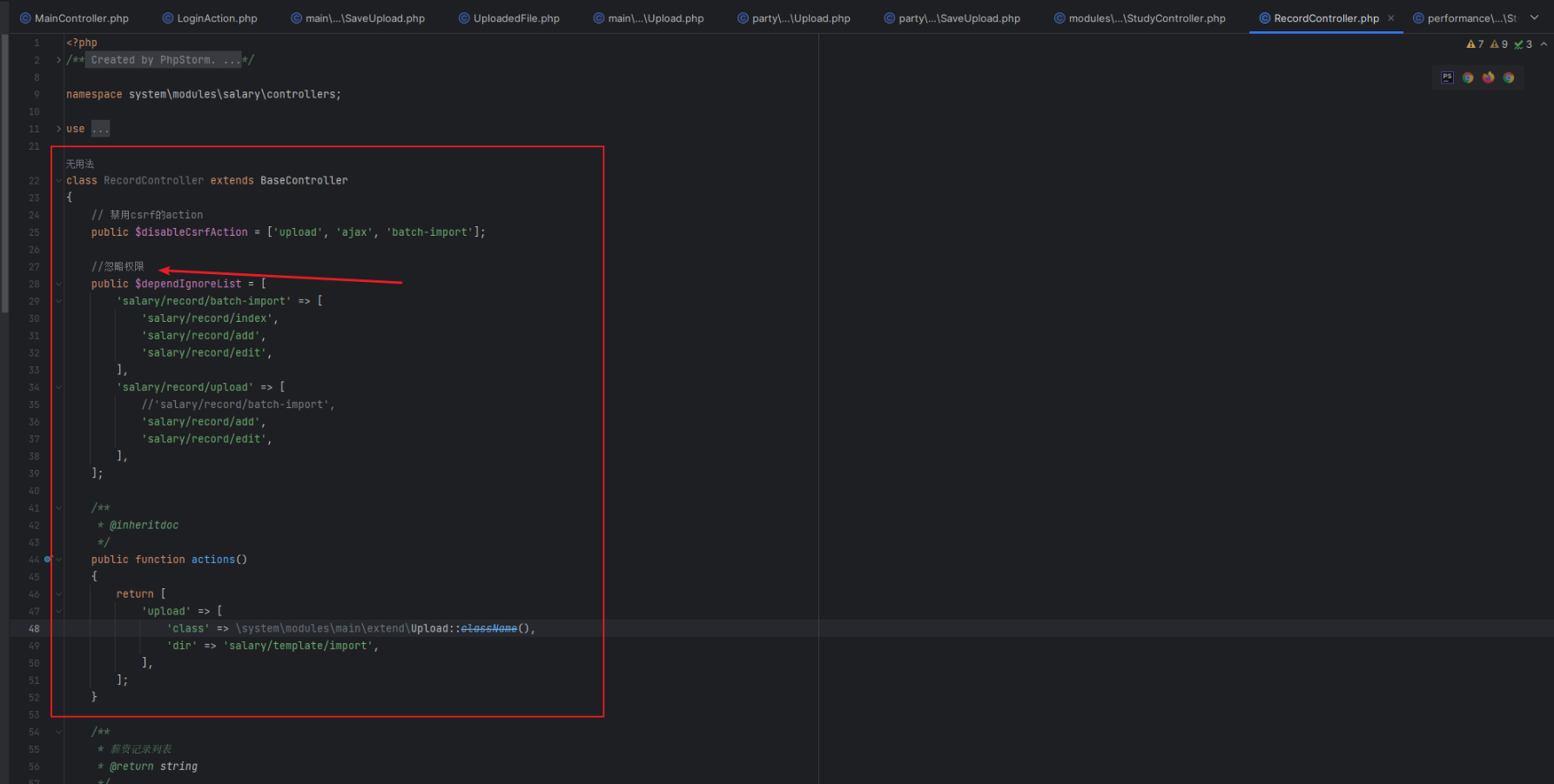Image resolution: width=1554 pixels, height=784 pixels.
Task: Click the 'salary/record/index' string
Action: click(207, 318)
